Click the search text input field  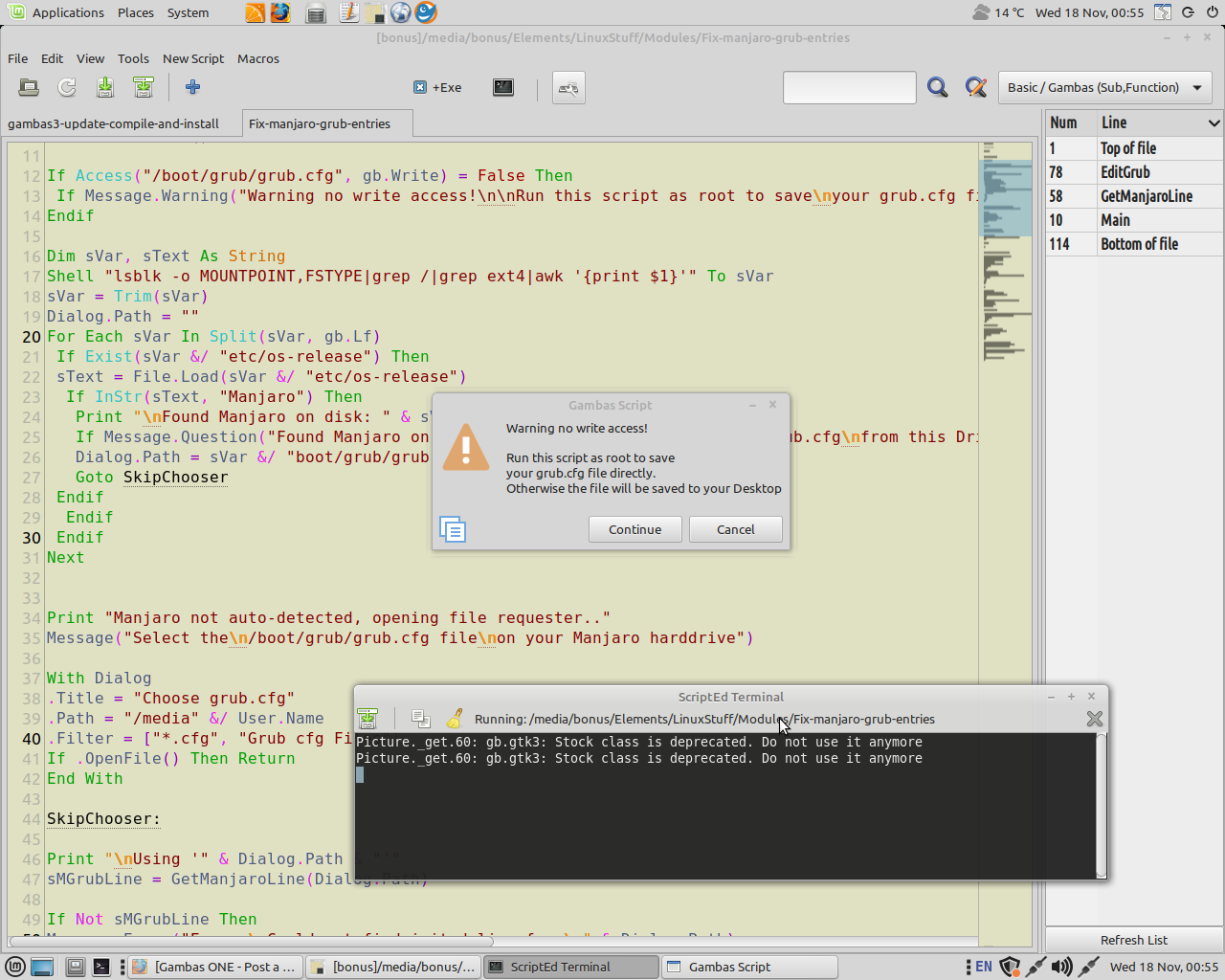click(x=849, y=88)
